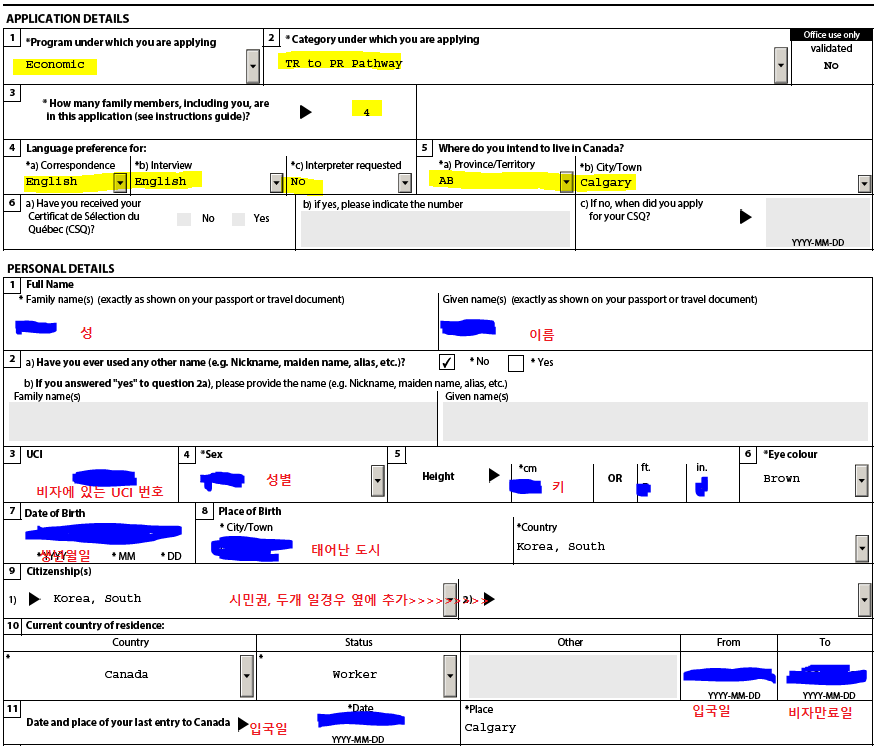Click the CSQ application date field
Image resolution: width=879 pixels, height=750 pixels.
(817, 223)
